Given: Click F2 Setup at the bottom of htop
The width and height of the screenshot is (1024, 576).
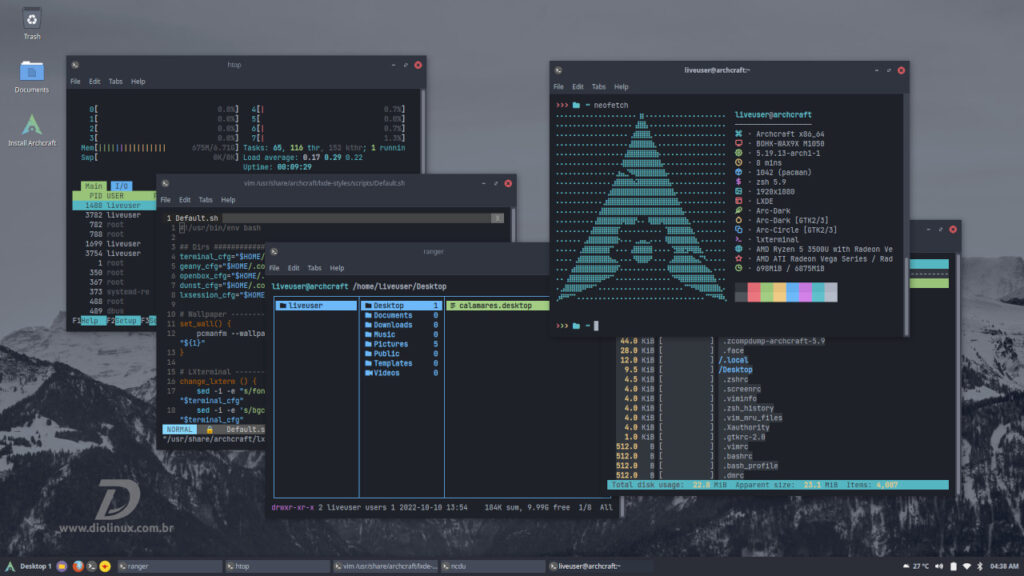Looking at the screenshot, I should pyautogui.click(x=128, y=321).
